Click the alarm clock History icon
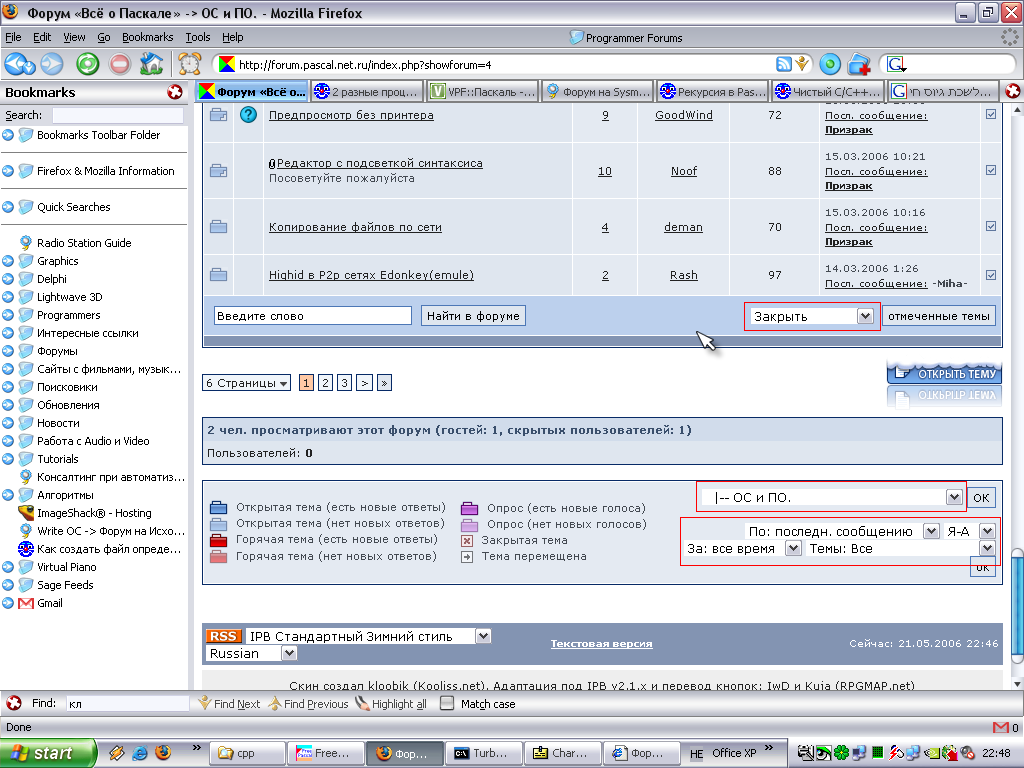The width and height of the screenshot is (1024, 768). (189, 64)
